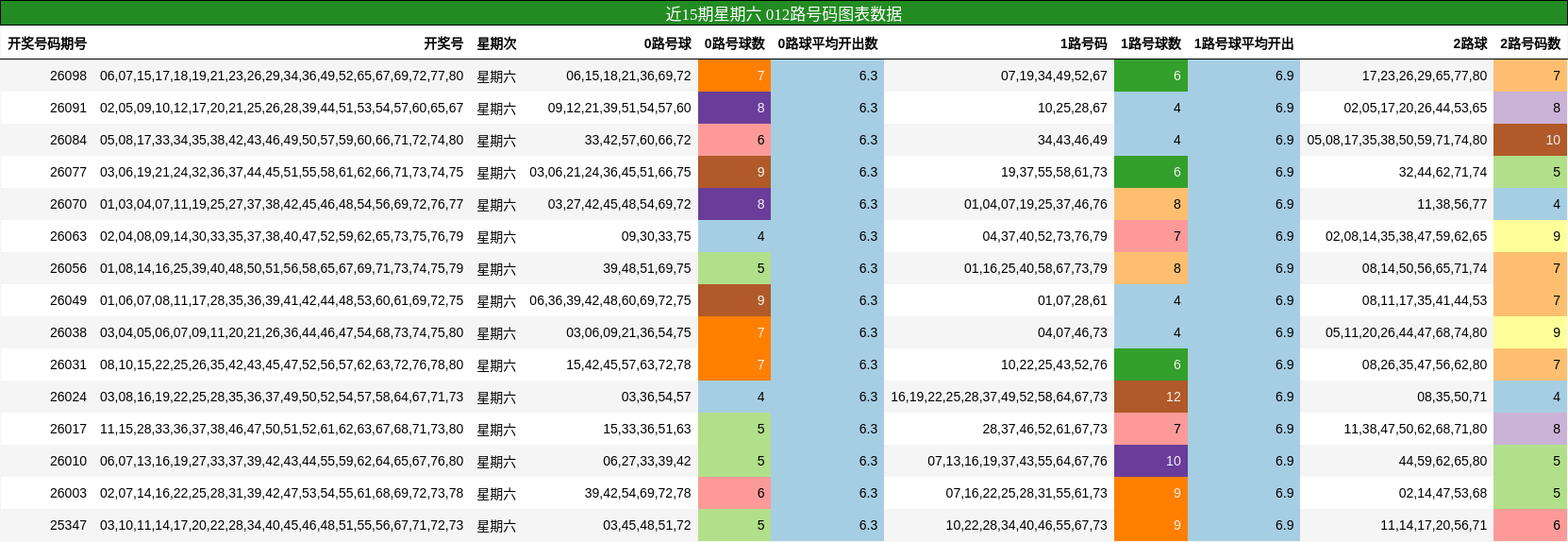The height and width of the screenshot is (542, 1568).
Task: Click 0路号球 cell 33,42,57,60,66,72
Action: pyautogui.click(x=638, y=140)
